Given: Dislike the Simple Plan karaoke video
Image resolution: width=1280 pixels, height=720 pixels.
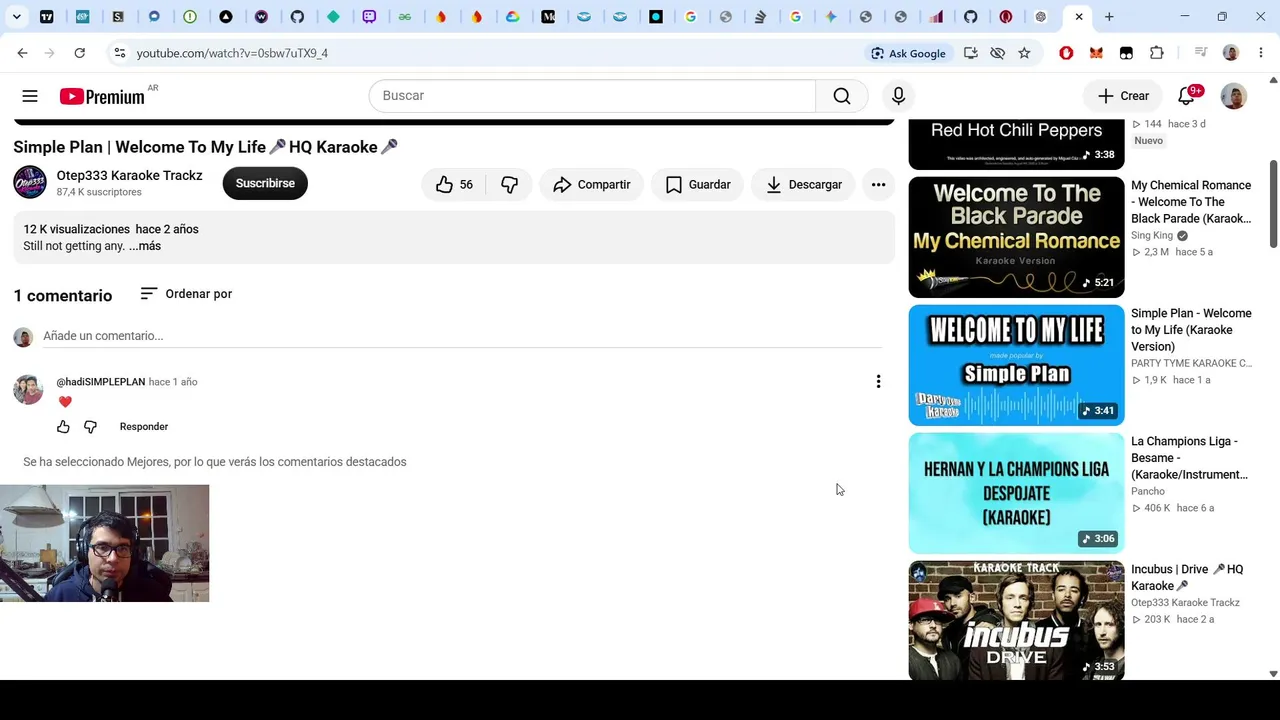Looking at the screenshot, I should (x=509, y=184).
